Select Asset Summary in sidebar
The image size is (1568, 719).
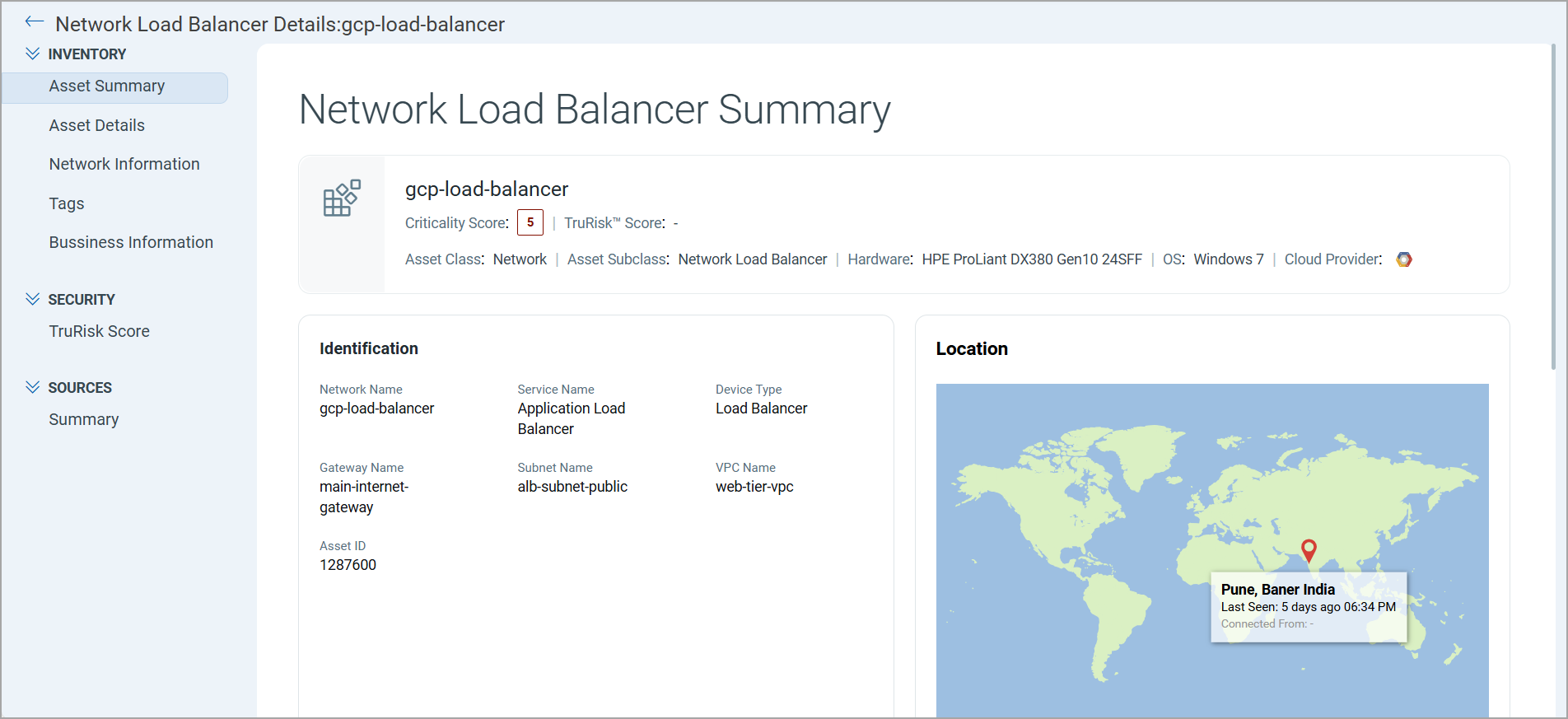[107, 86]
